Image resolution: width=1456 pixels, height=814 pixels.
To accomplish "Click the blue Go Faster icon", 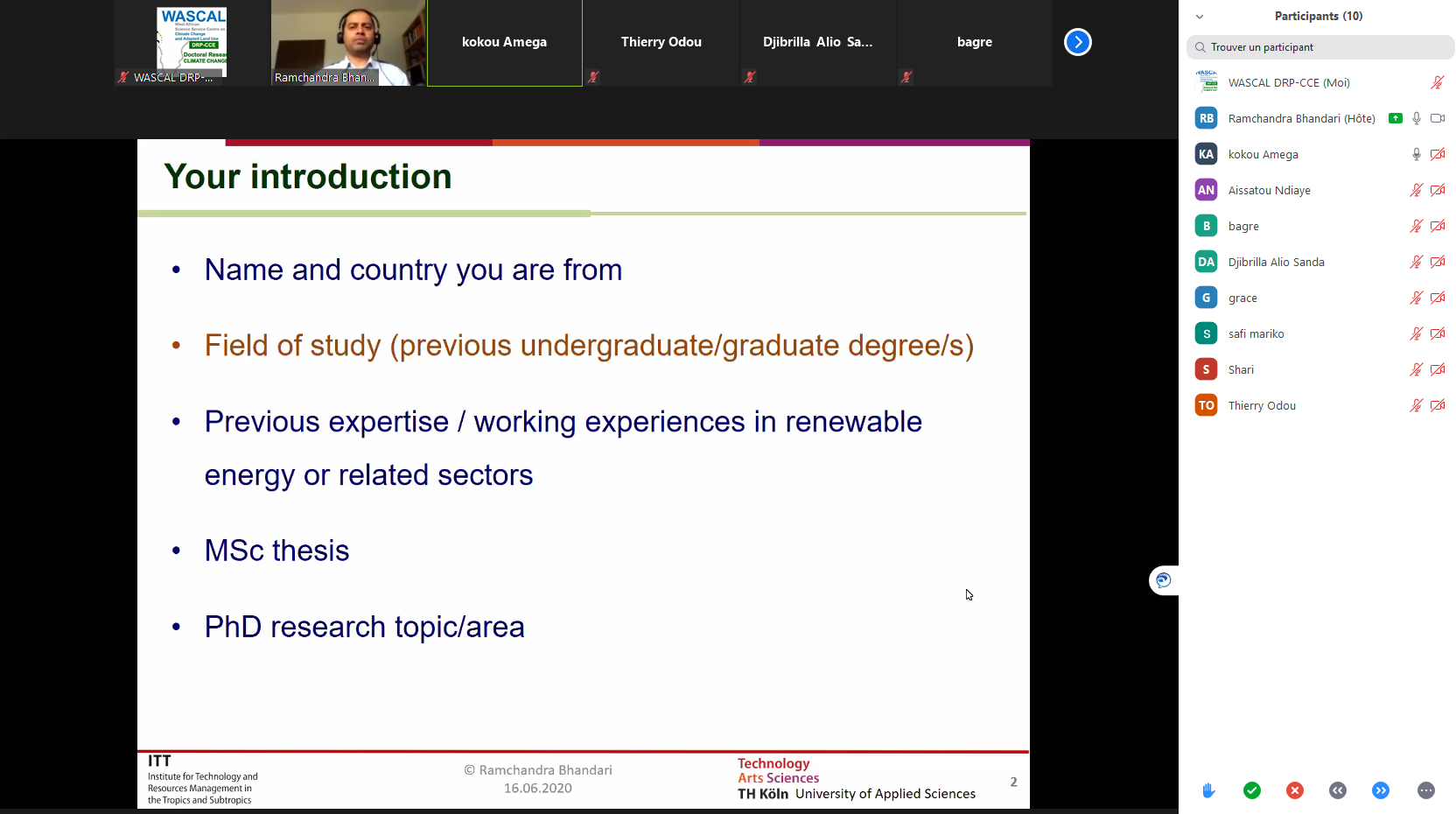I will point(1381,790).
